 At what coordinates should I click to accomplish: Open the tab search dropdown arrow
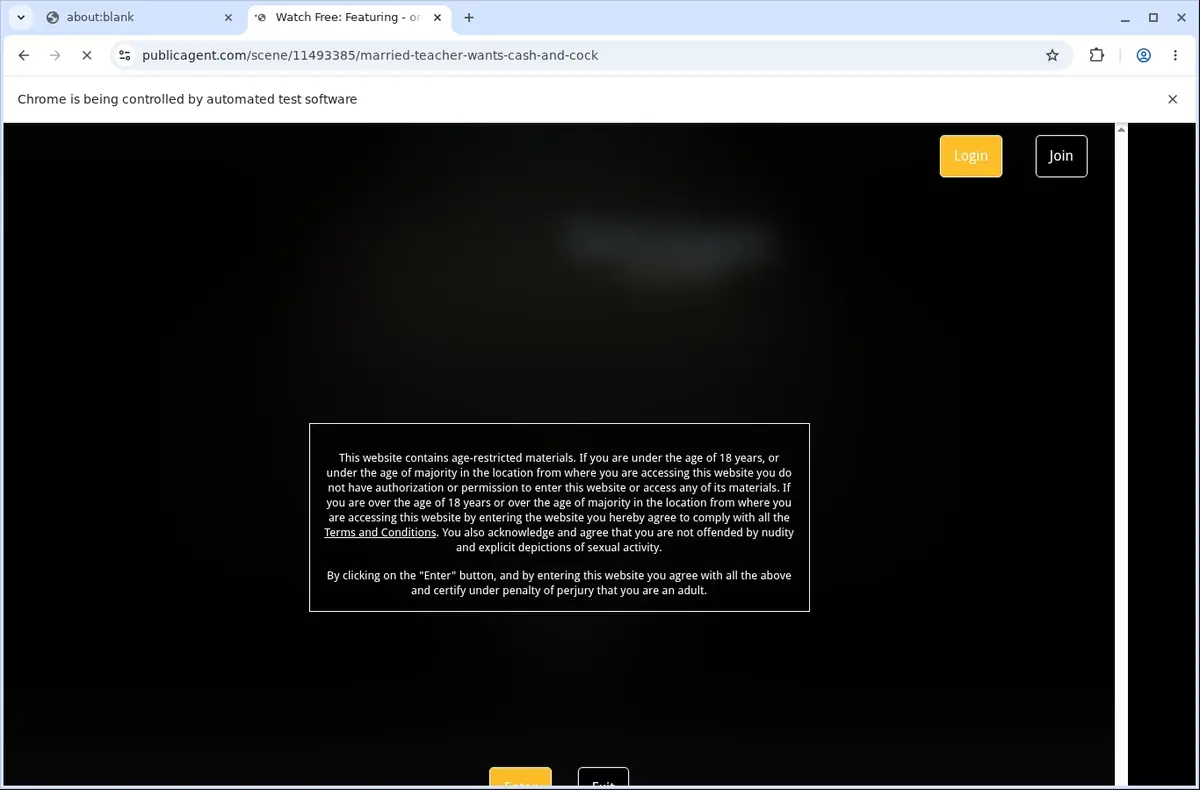coord(21,17)
